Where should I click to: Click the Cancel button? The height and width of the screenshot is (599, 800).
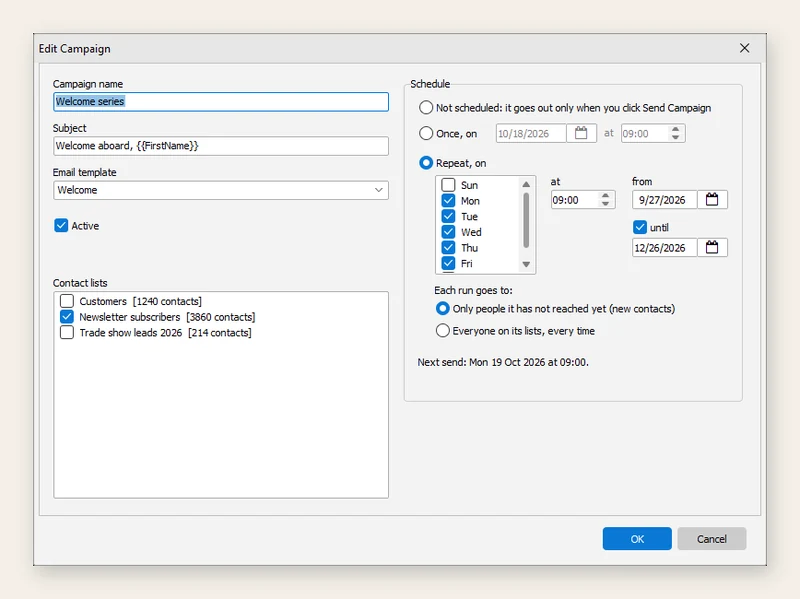(x=712, y=539)
